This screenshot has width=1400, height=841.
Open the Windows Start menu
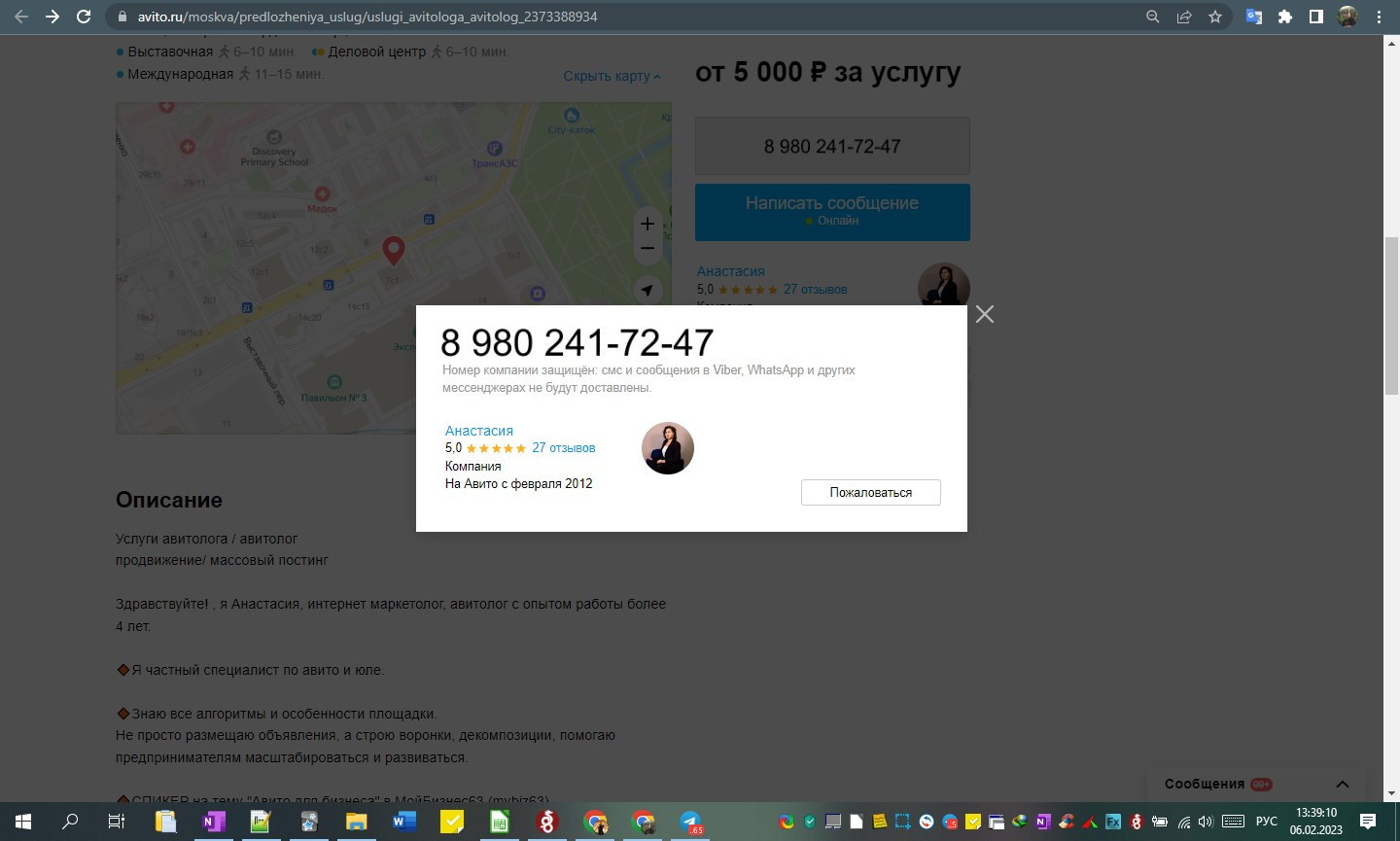pos(23,822)
